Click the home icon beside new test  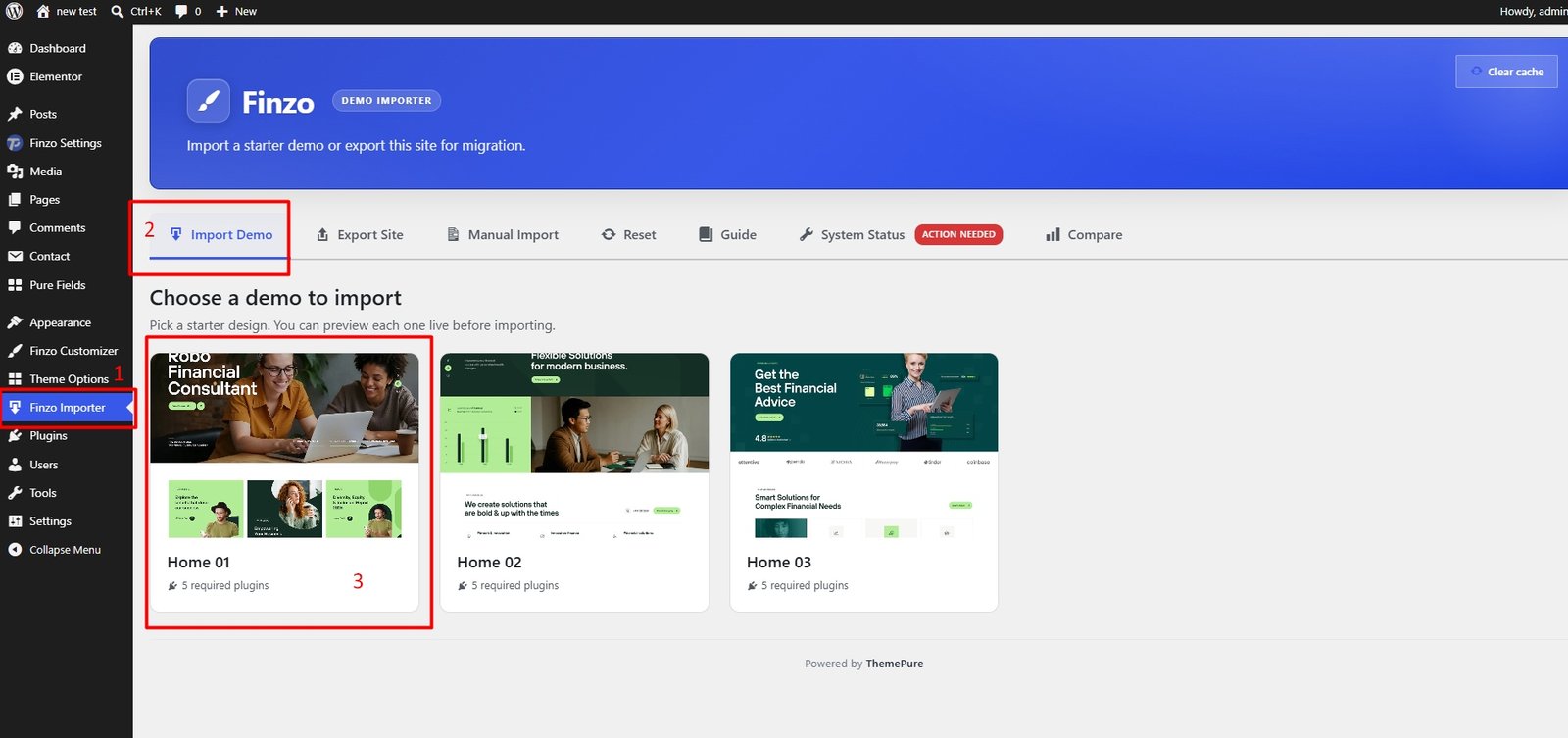43,11
